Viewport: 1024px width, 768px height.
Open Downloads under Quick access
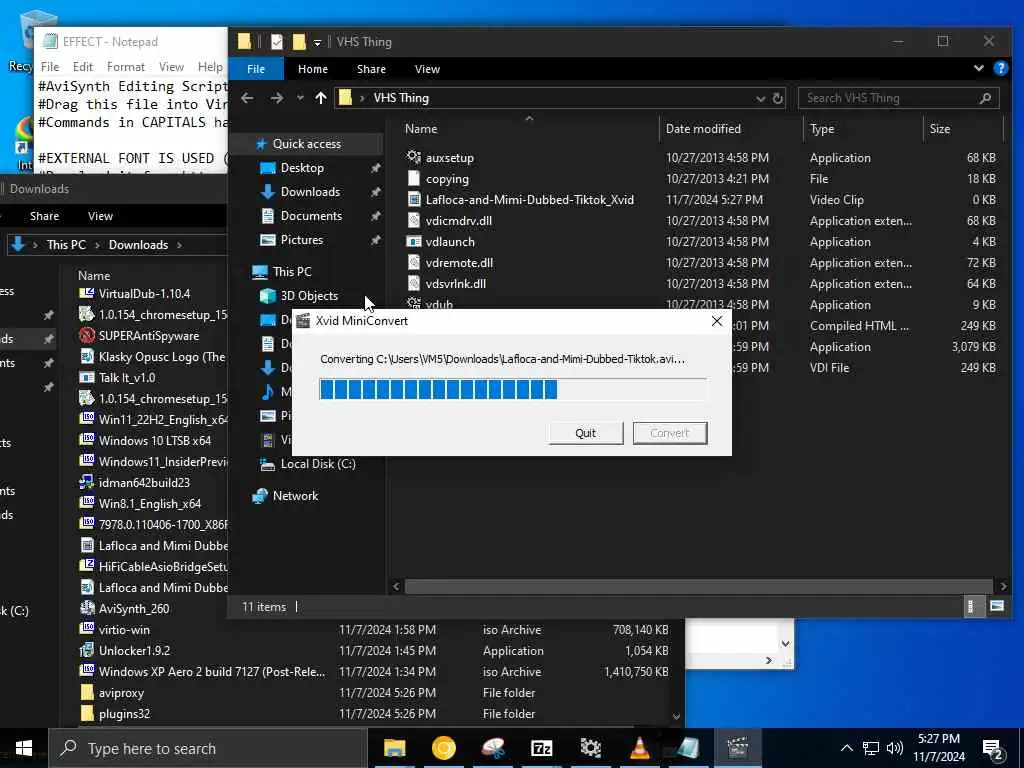tap(310, 191)
